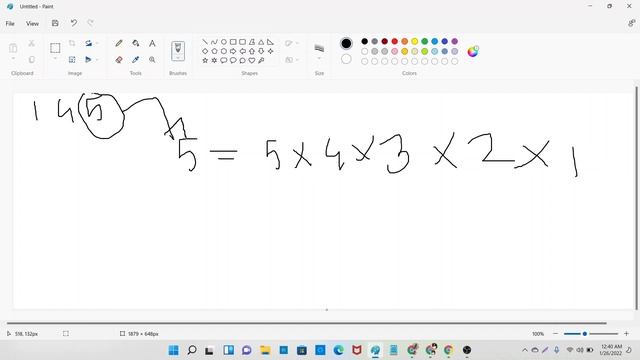Viewport: 640px width, 360px height.
Task: Pick the dark red palette color
Action: click(384, 41)
